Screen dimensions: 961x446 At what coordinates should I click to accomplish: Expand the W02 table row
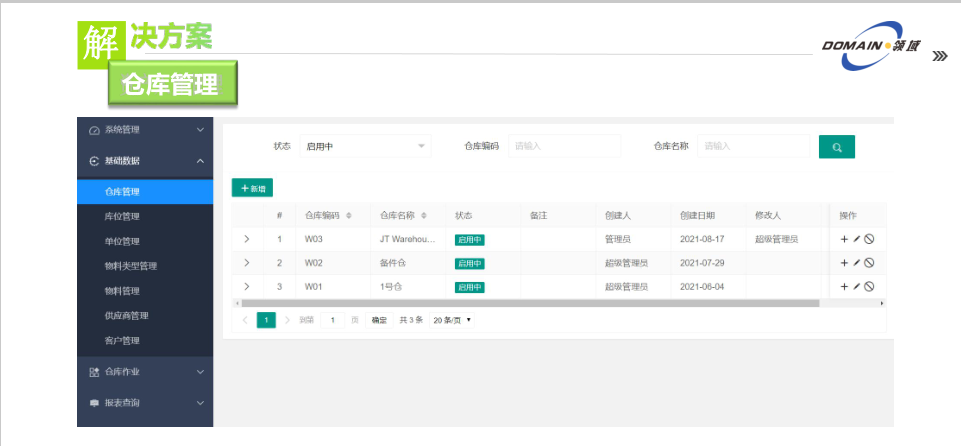click(x=246, y=263)
